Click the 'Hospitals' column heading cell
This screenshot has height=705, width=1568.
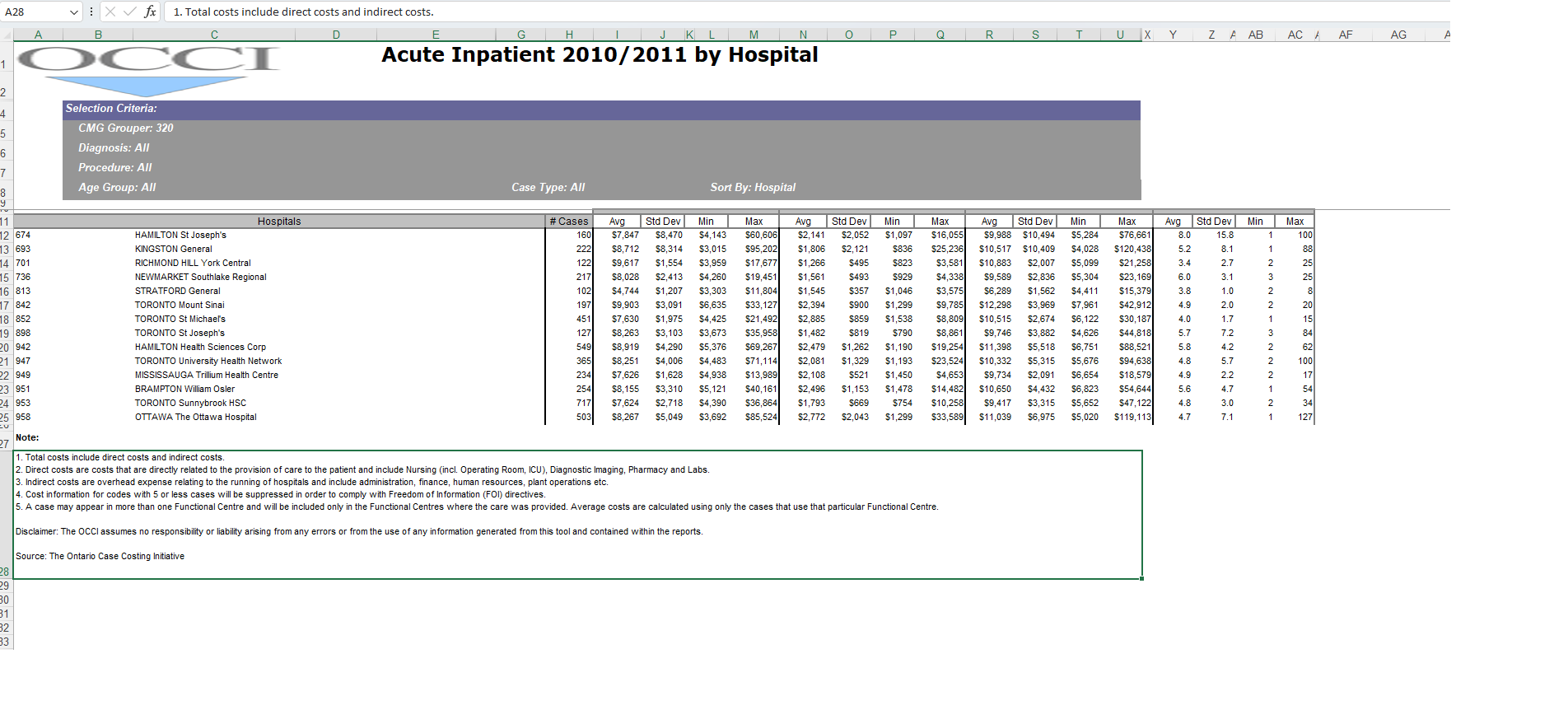pyautogui.click(x=279, y=222)
